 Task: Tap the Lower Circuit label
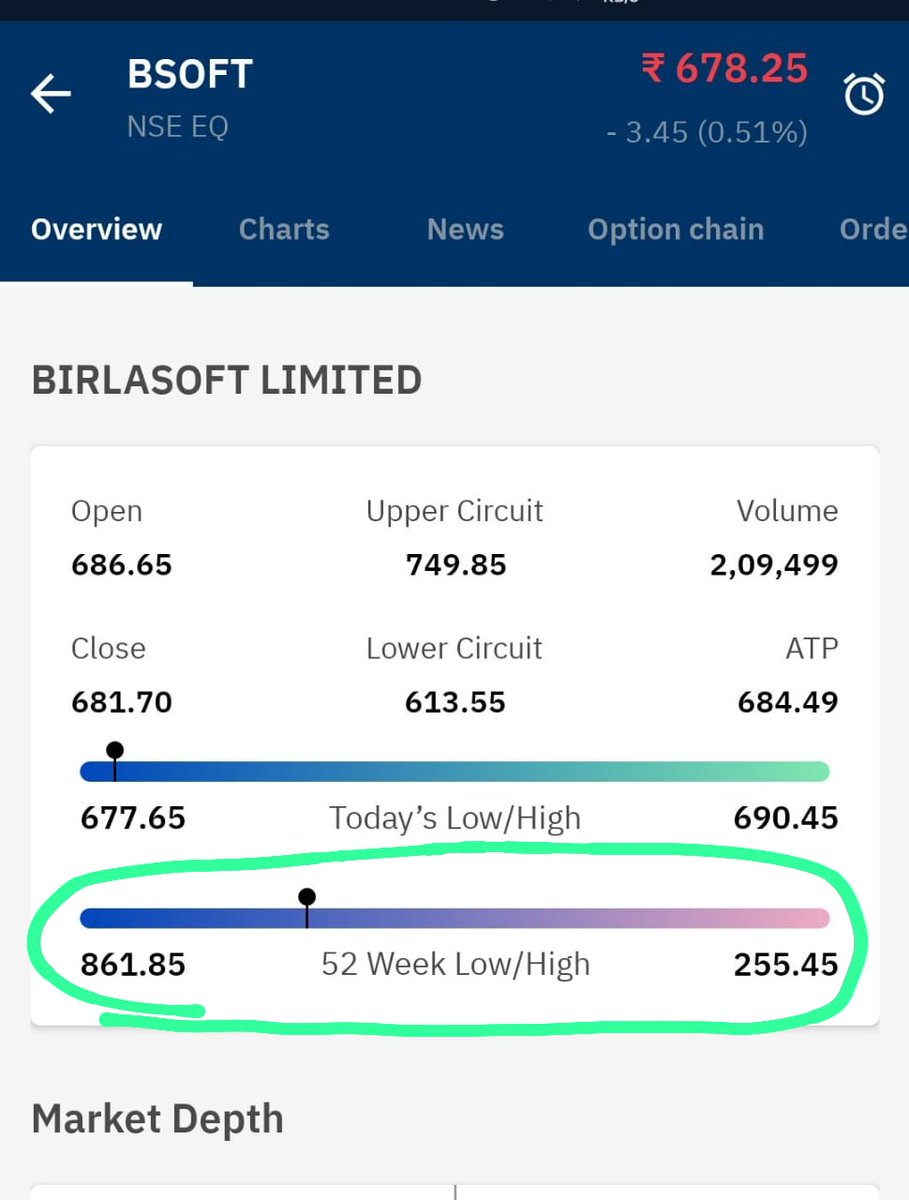[x=454, y=648]
